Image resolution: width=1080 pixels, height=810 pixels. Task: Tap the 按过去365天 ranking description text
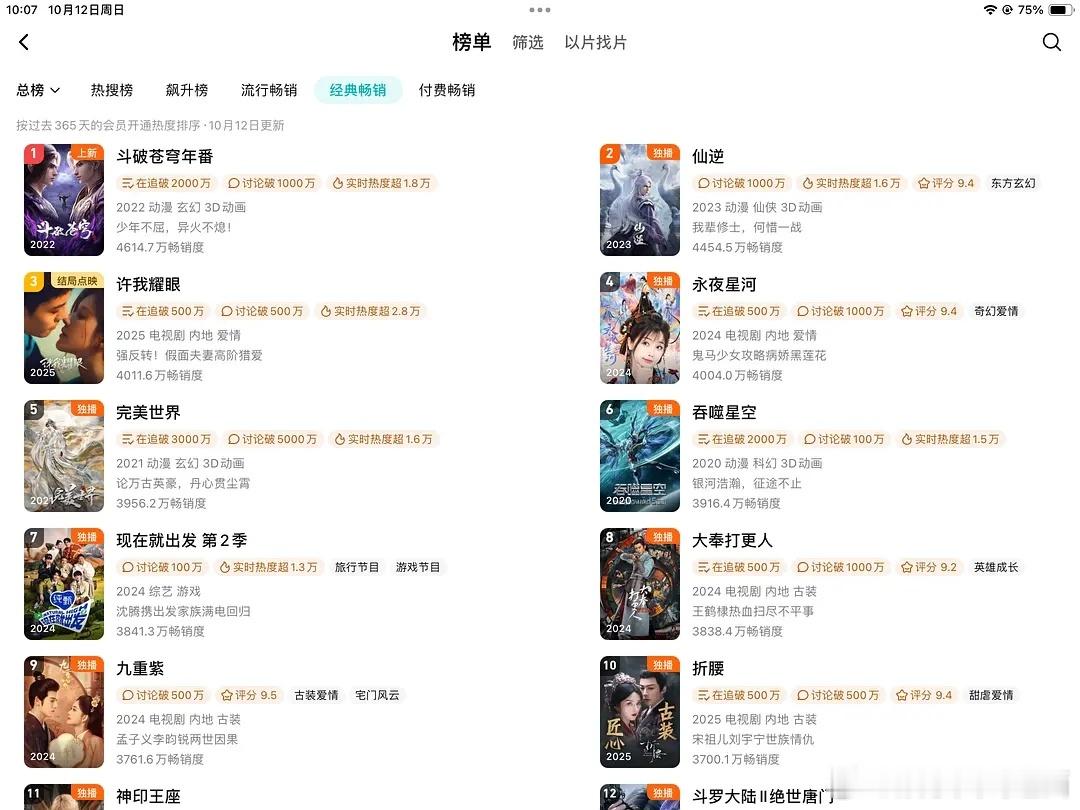pos(150,125)
